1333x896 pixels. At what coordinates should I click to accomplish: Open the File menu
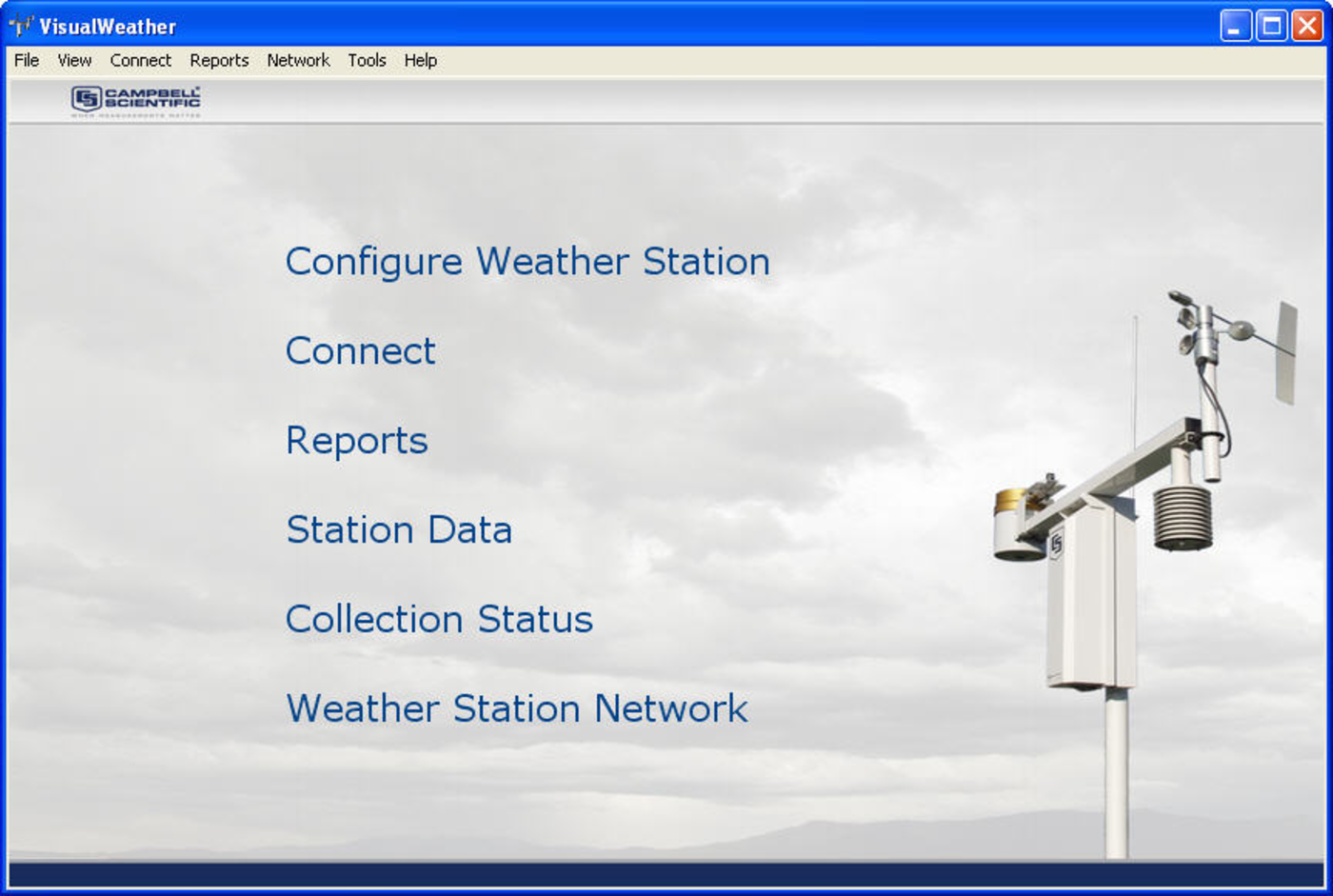27,60
